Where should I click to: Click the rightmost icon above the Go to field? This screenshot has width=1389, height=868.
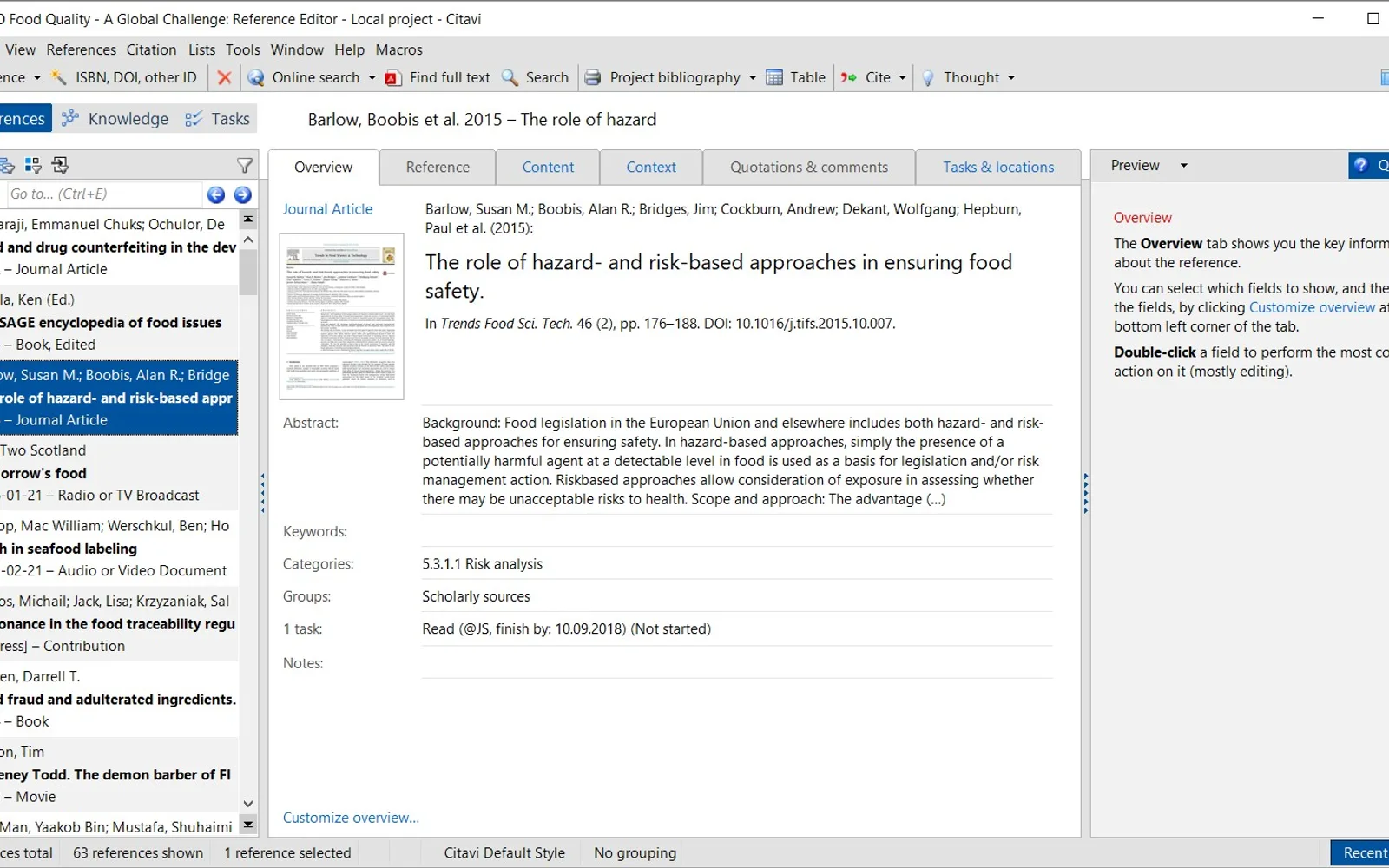60,165
